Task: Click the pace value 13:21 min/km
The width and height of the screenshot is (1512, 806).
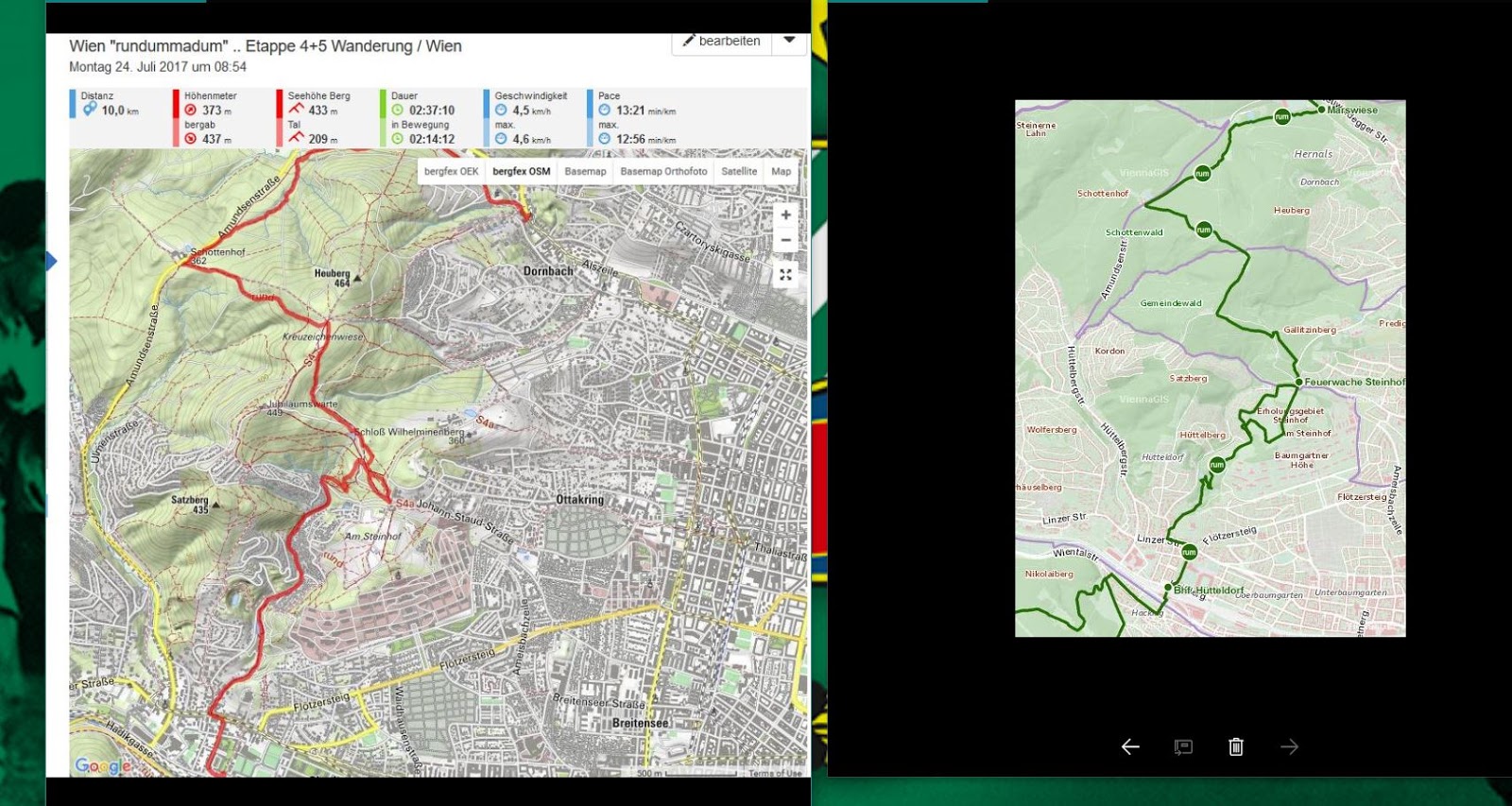Action: click(646, 111)
